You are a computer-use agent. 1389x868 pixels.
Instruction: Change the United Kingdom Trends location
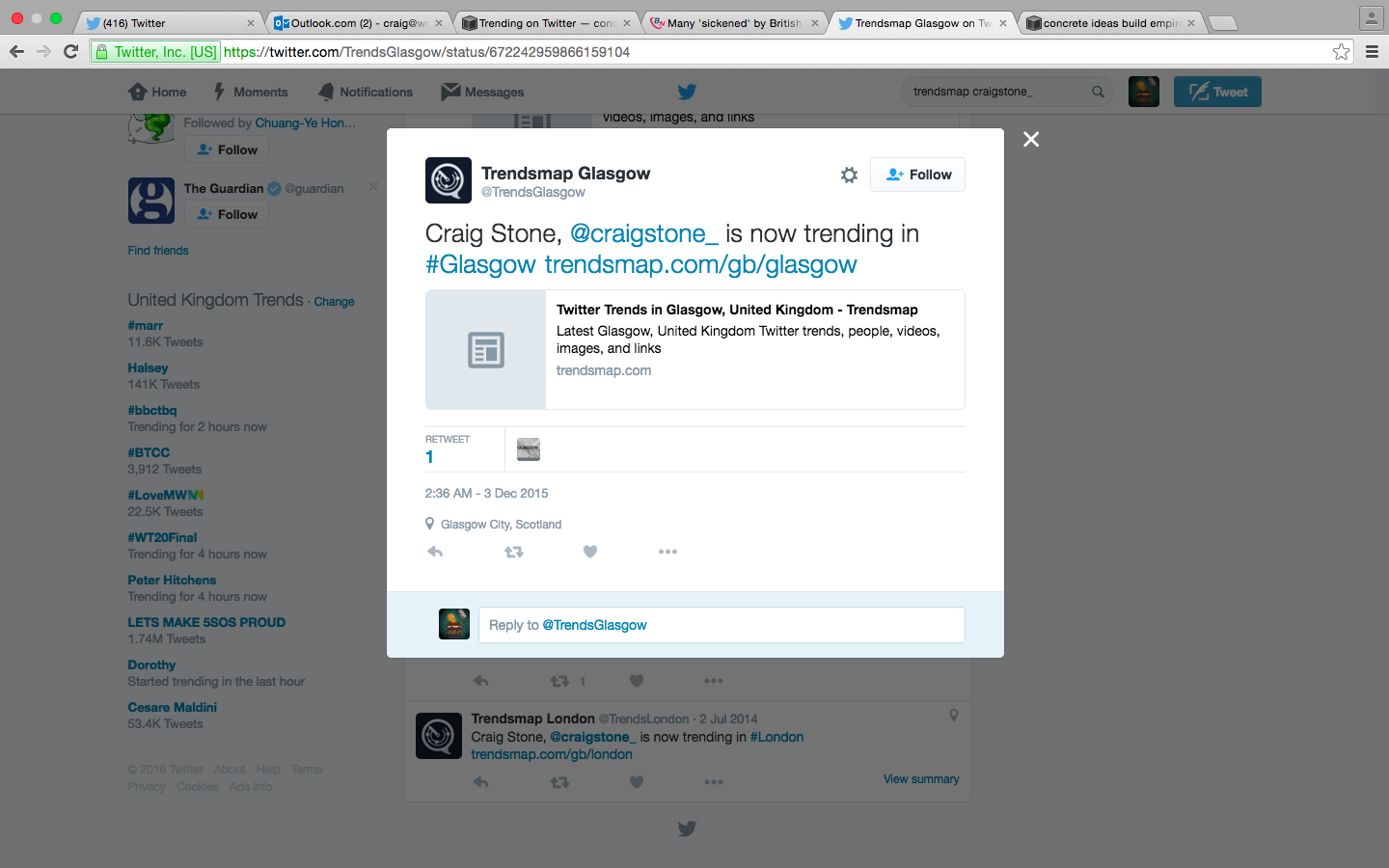click(334, 302)
